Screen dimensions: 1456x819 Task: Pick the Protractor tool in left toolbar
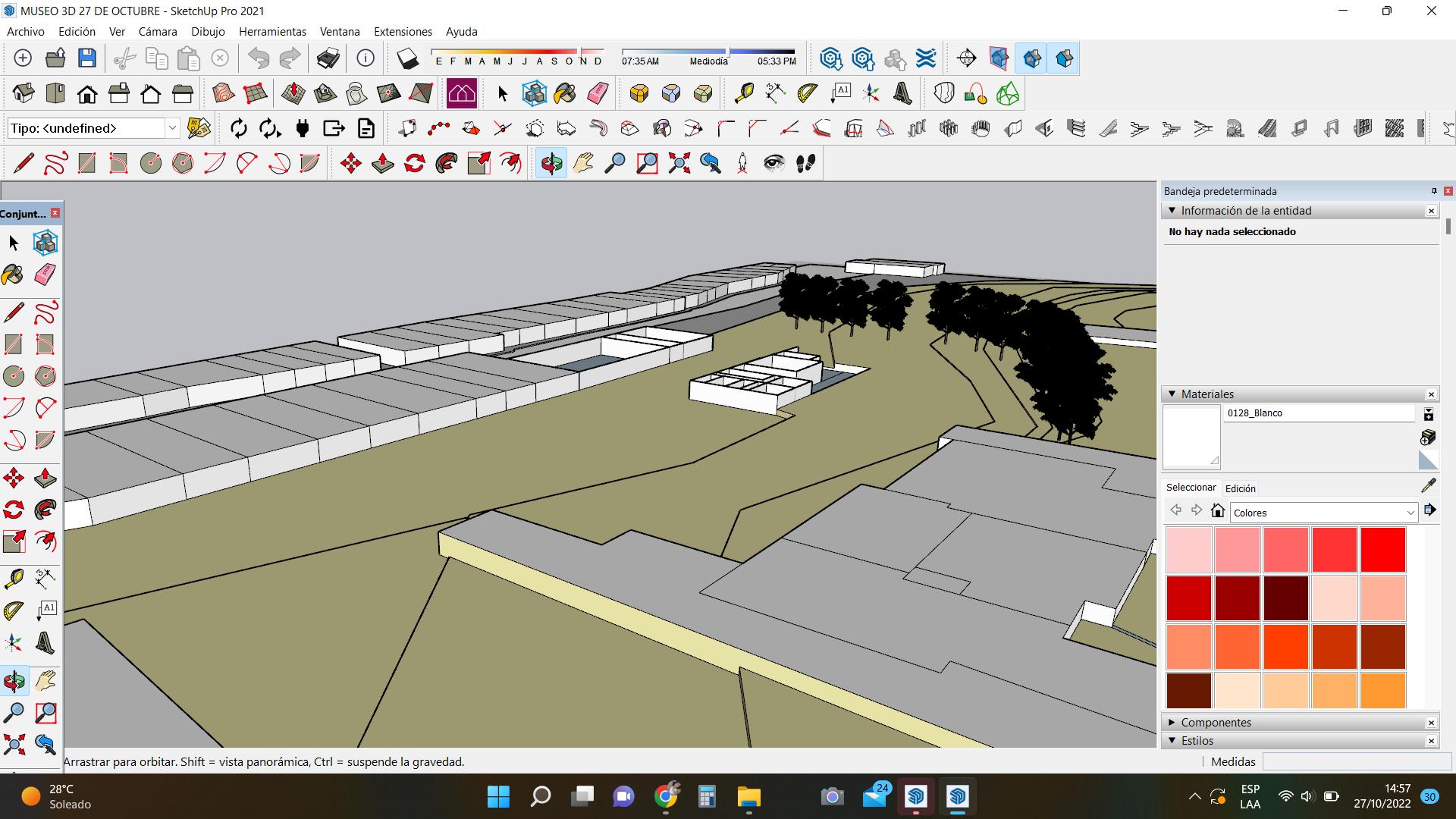pos(13,611)
